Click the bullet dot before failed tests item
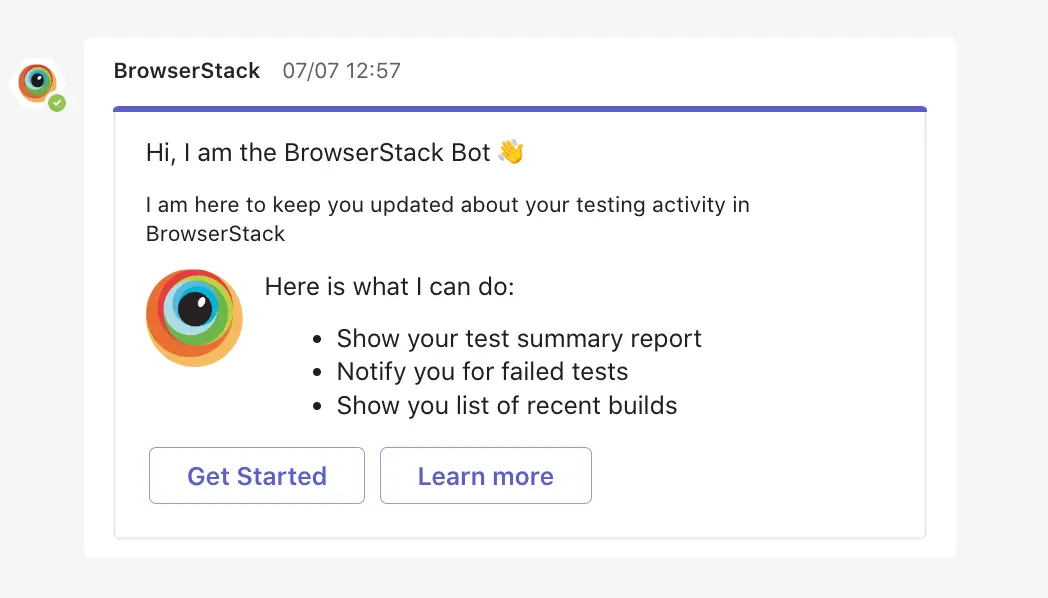 [317, 374]
